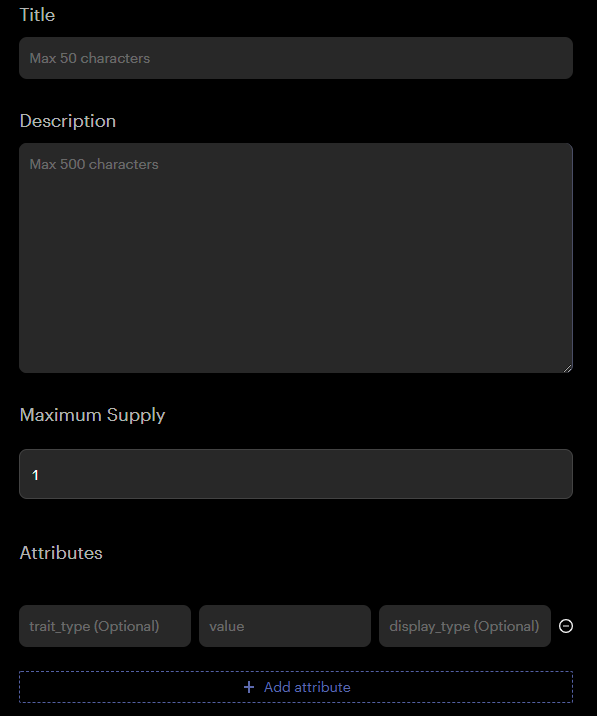Click the Description label
Image resolution: width=597 pixels, height=716 pixels.
click(68, 121)
